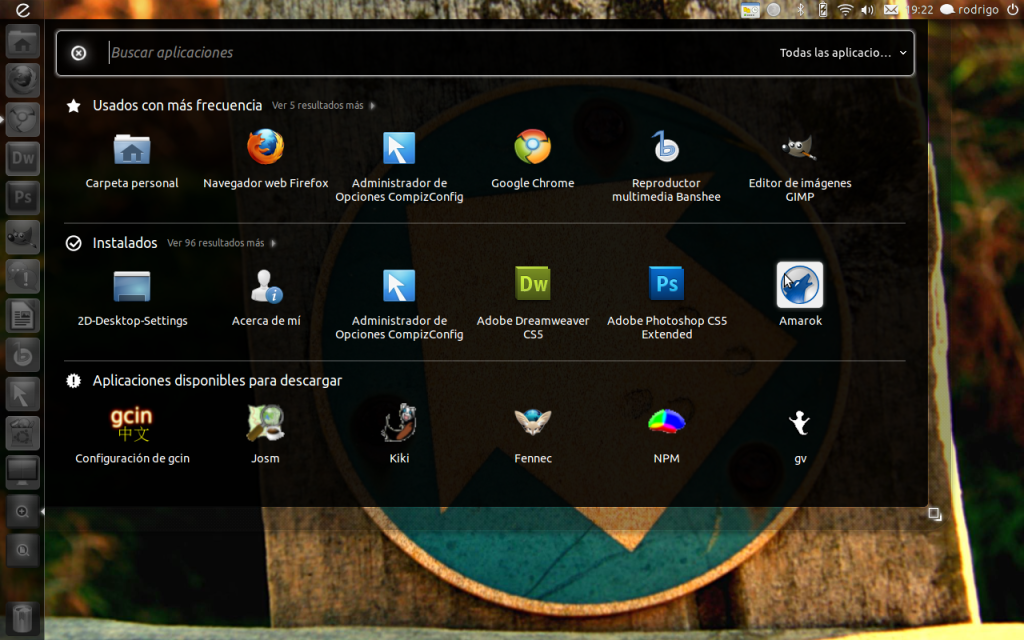Launch Adobe Photoshop CS5 Extended from the dash
Image resolution: width=1024 pixels, height=640 pixels.
point(666,304)
